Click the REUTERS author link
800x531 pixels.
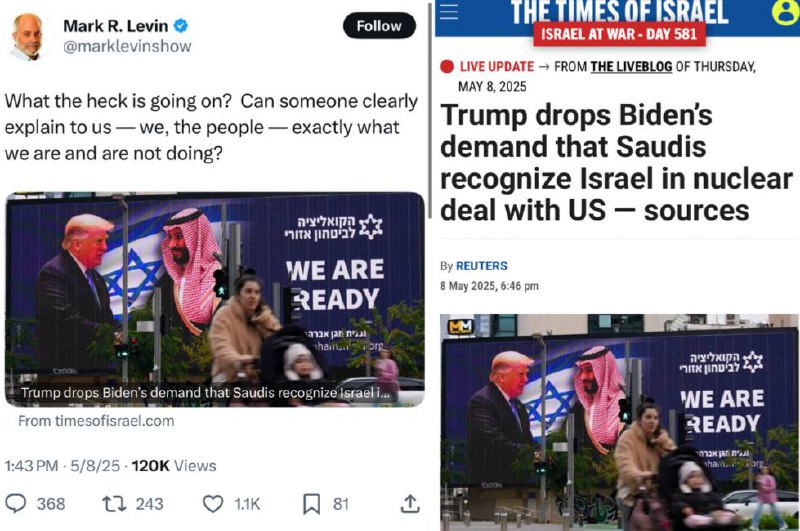(482, 266)
